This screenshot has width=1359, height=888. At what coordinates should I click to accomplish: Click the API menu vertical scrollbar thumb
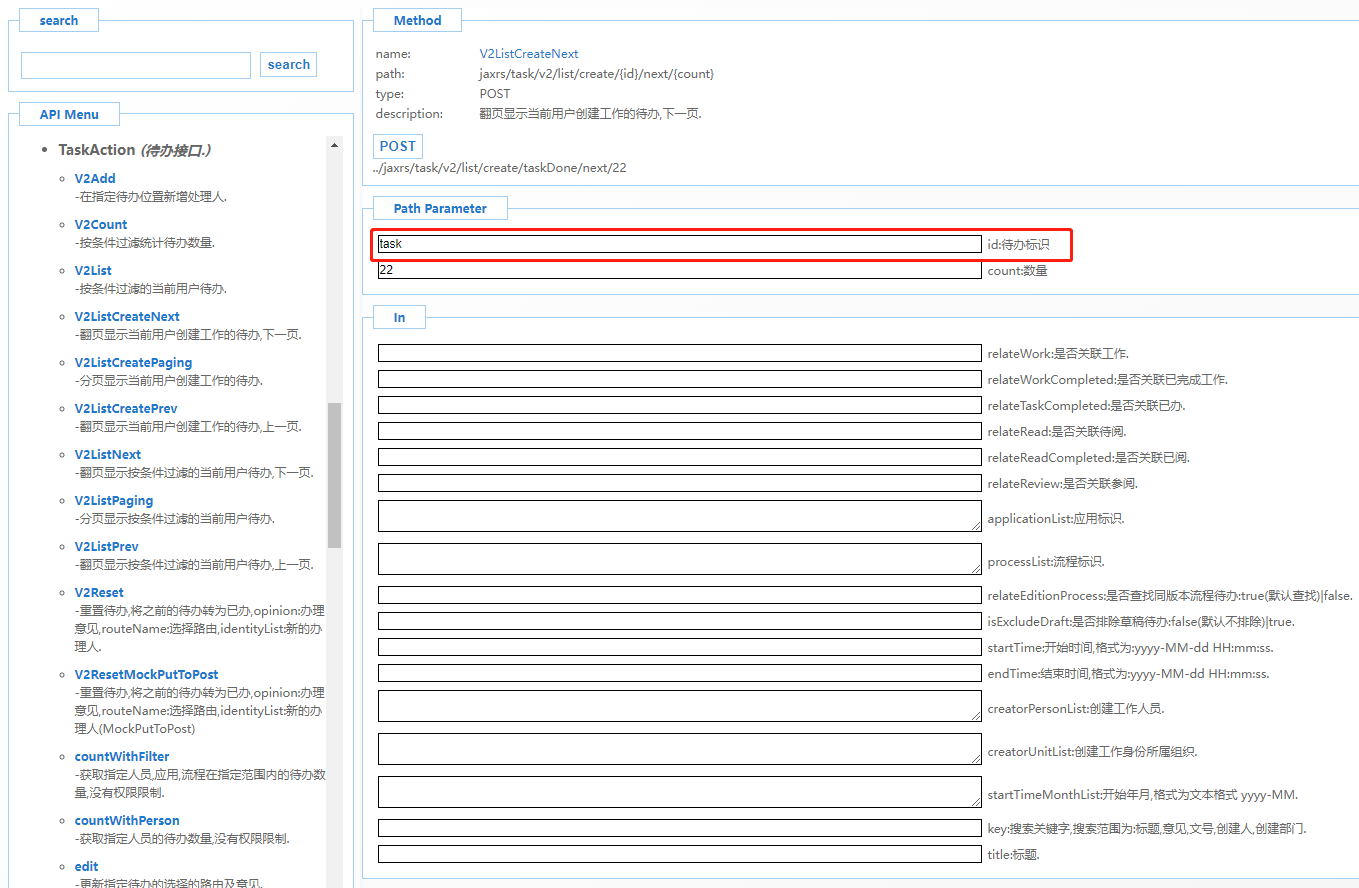click(334, 475)
